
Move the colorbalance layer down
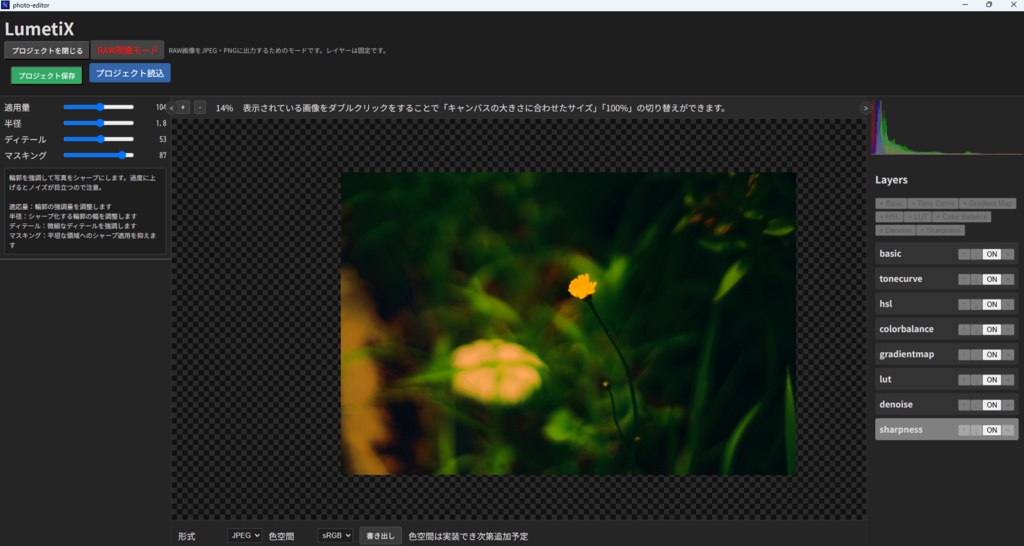tap(976, 330)
